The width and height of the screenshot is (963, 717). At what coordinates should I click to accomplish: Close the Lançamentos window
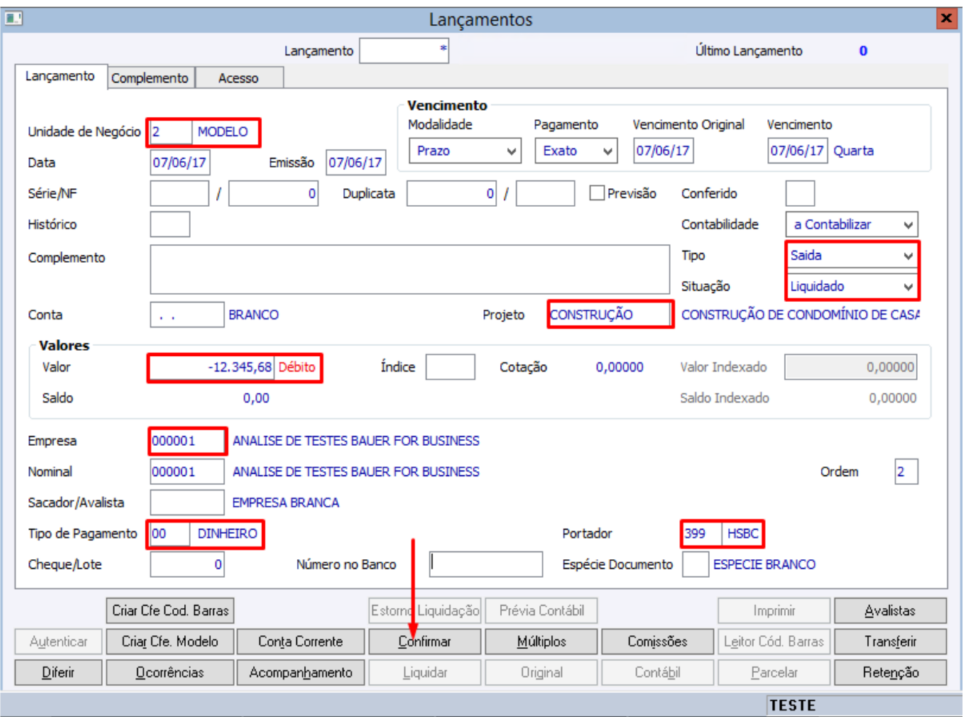(x=946, y=18)
